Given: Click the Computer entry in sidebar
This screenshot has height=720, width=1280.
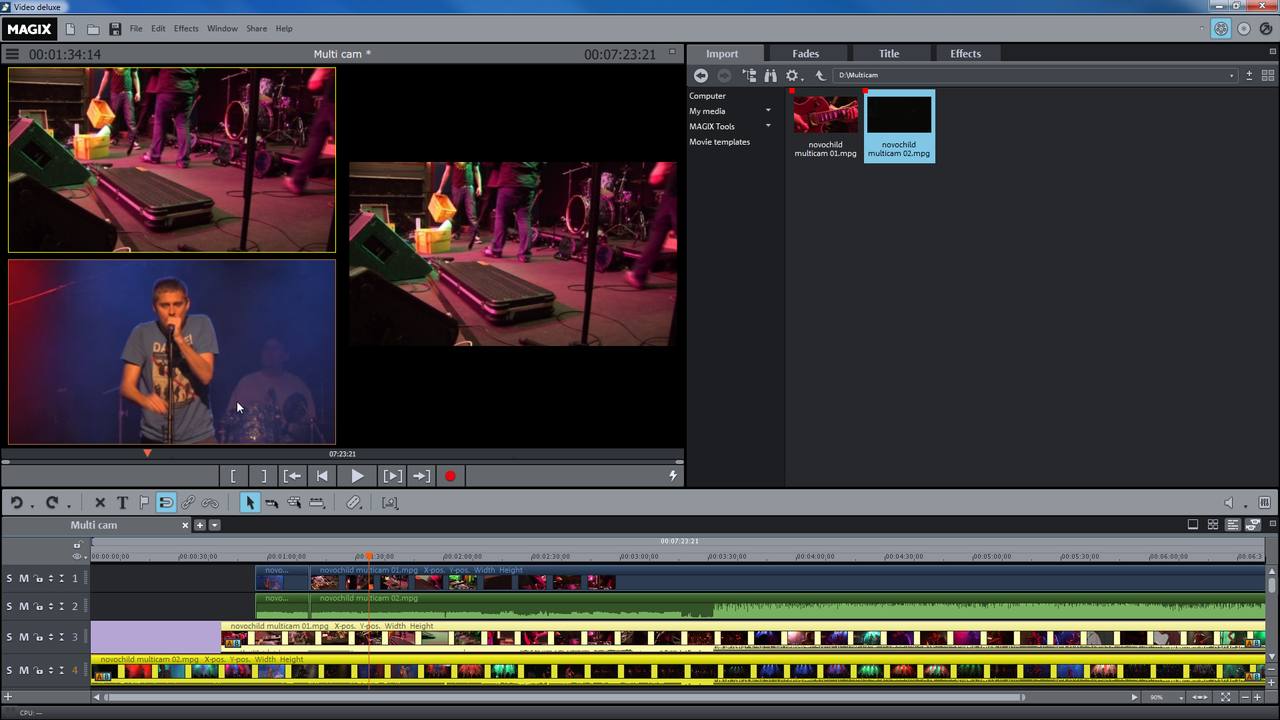Looking at the screenshot, I should point(707,96).
